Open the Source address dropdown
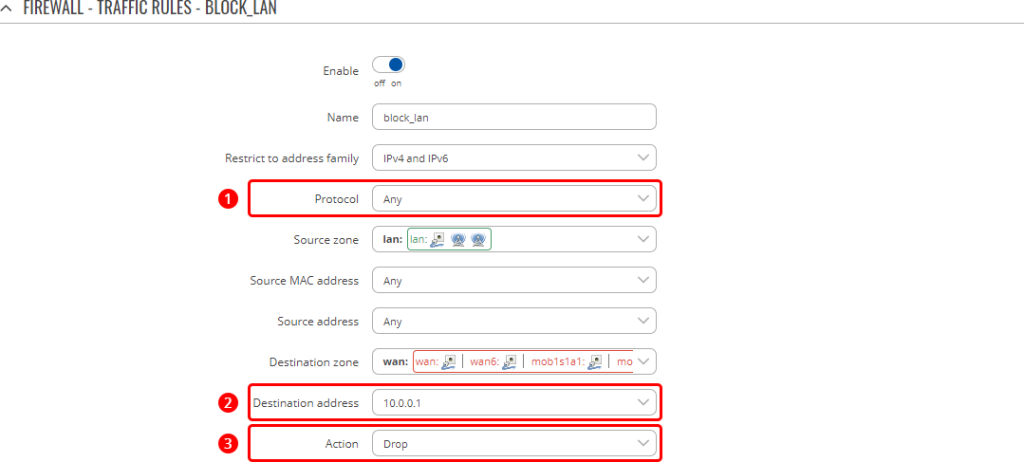1024x462 pixels. [514, 322]
